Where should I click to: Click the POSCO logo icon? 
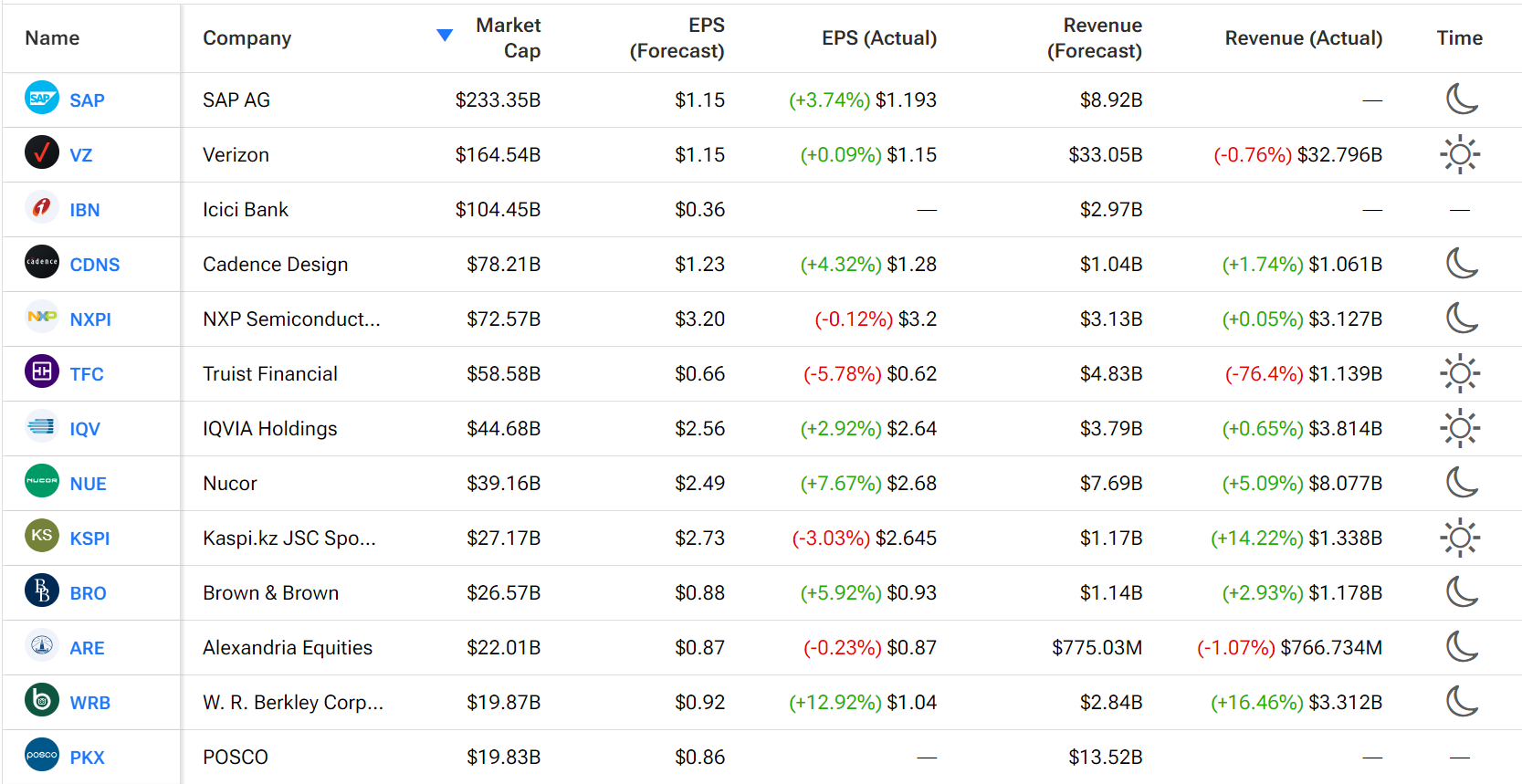42,756
